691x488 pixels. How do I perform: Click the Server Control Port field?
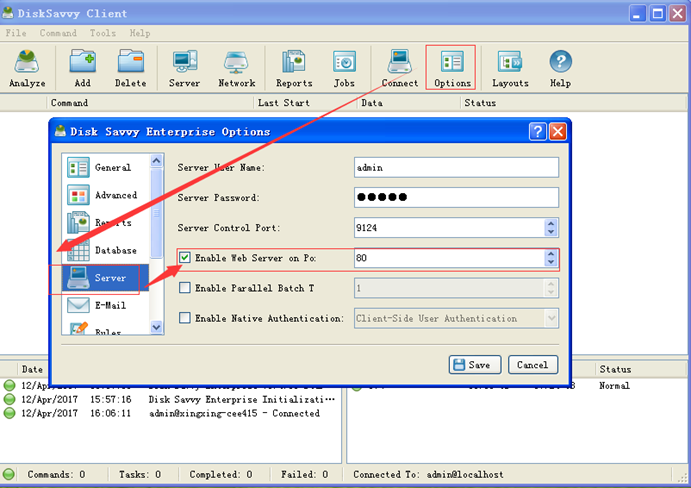pyautogui.click(x=450, y=228)
